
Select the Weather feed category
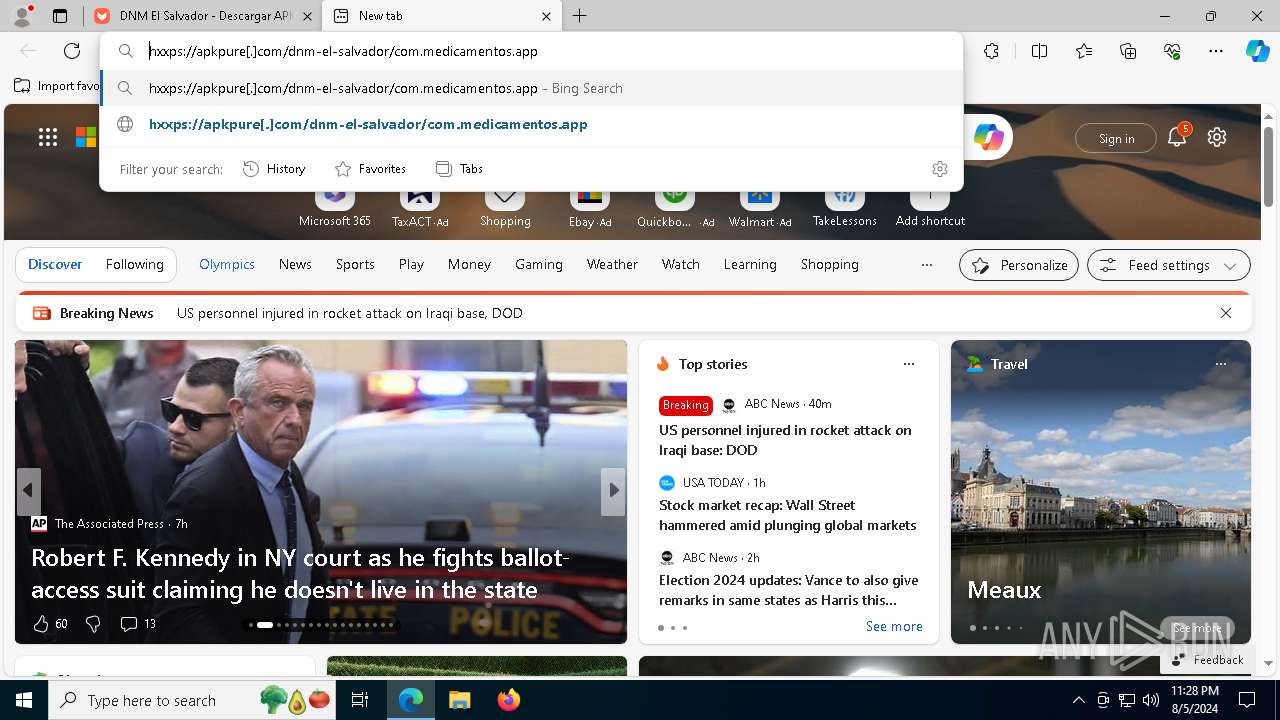point(612,265)
